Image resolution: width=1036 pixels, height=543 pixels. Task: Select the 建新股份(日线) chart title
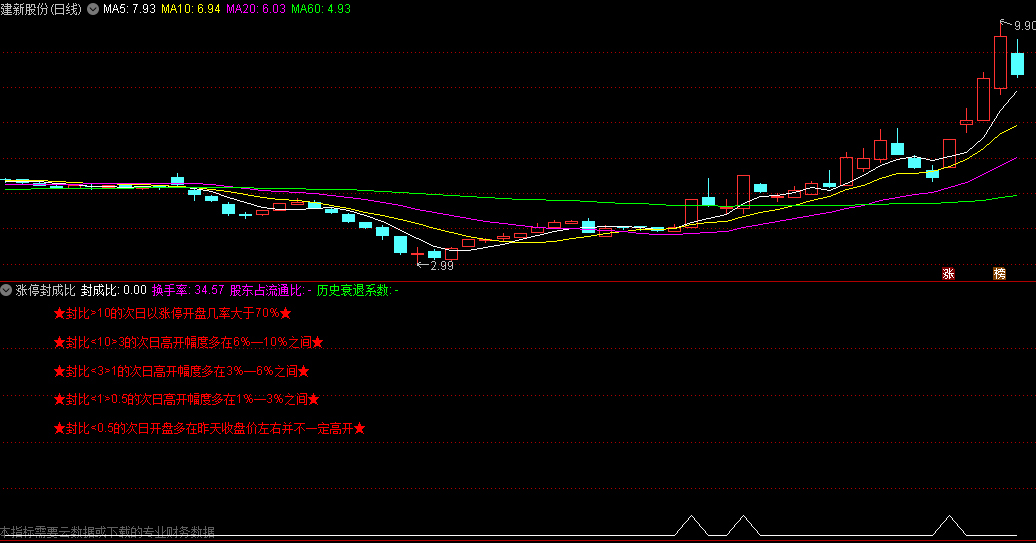coord(42,9)
